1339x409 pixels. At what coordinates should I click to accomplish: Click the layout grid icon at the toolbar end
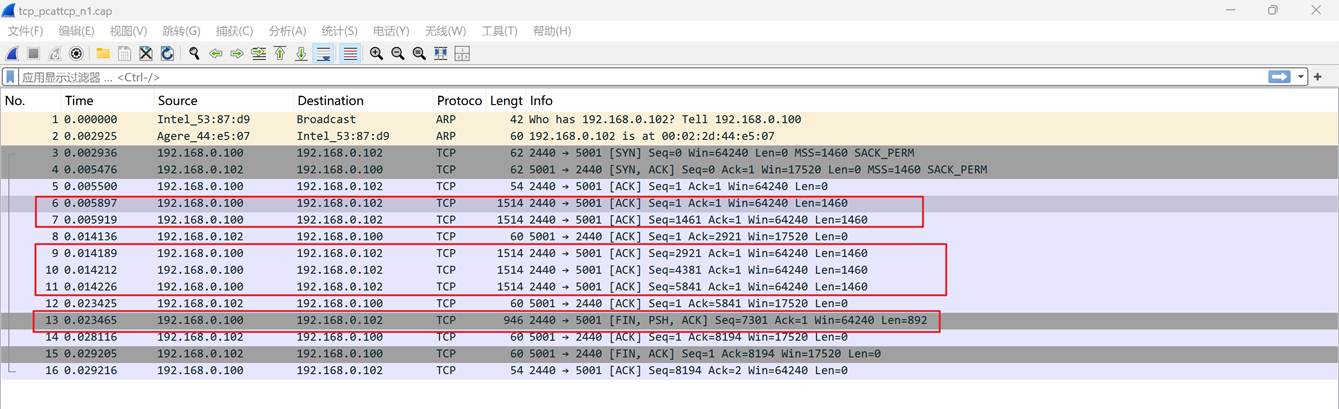pos(462,54)
